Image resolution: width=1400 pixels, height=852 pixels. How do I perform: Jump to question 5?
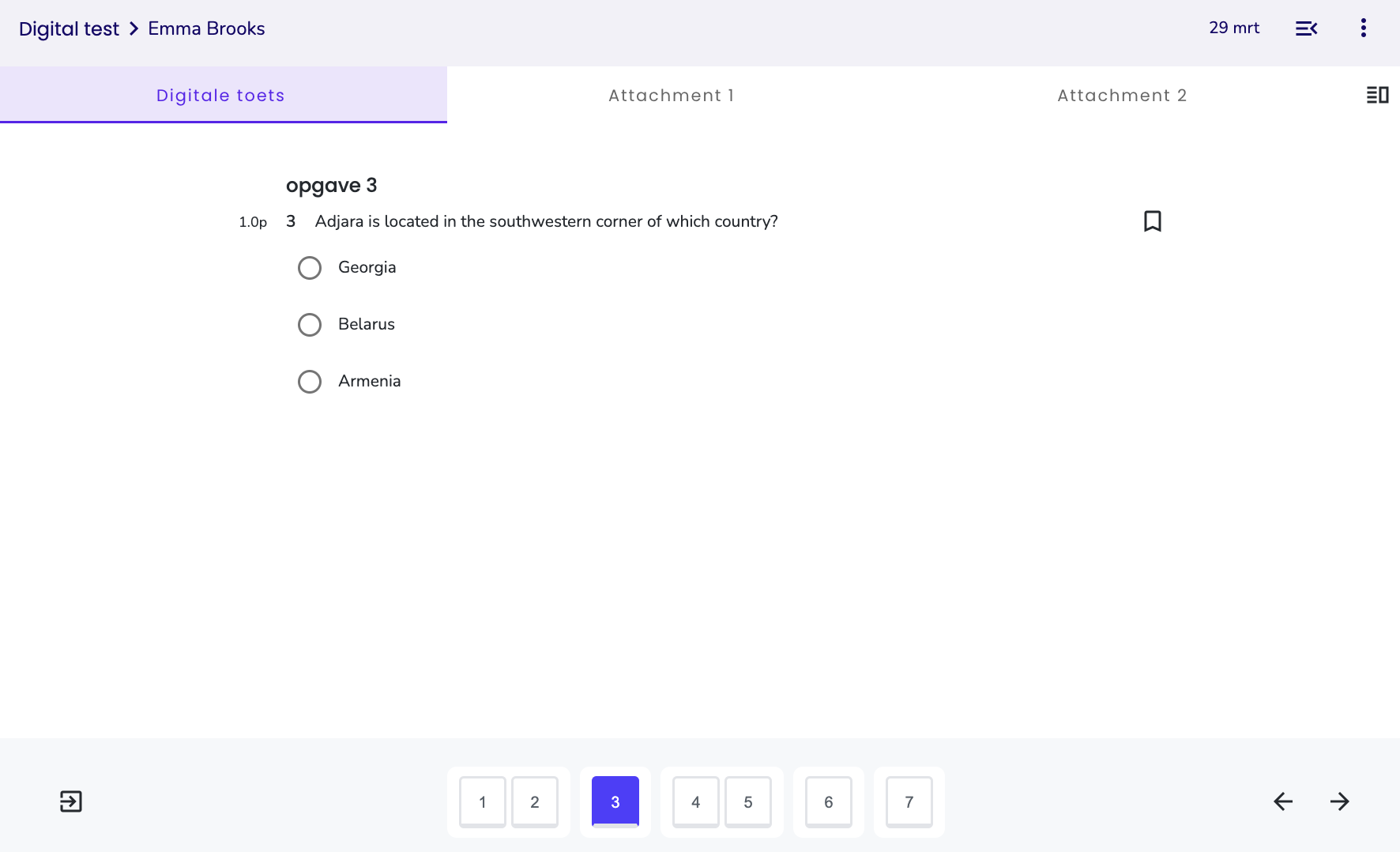(748, 802)
